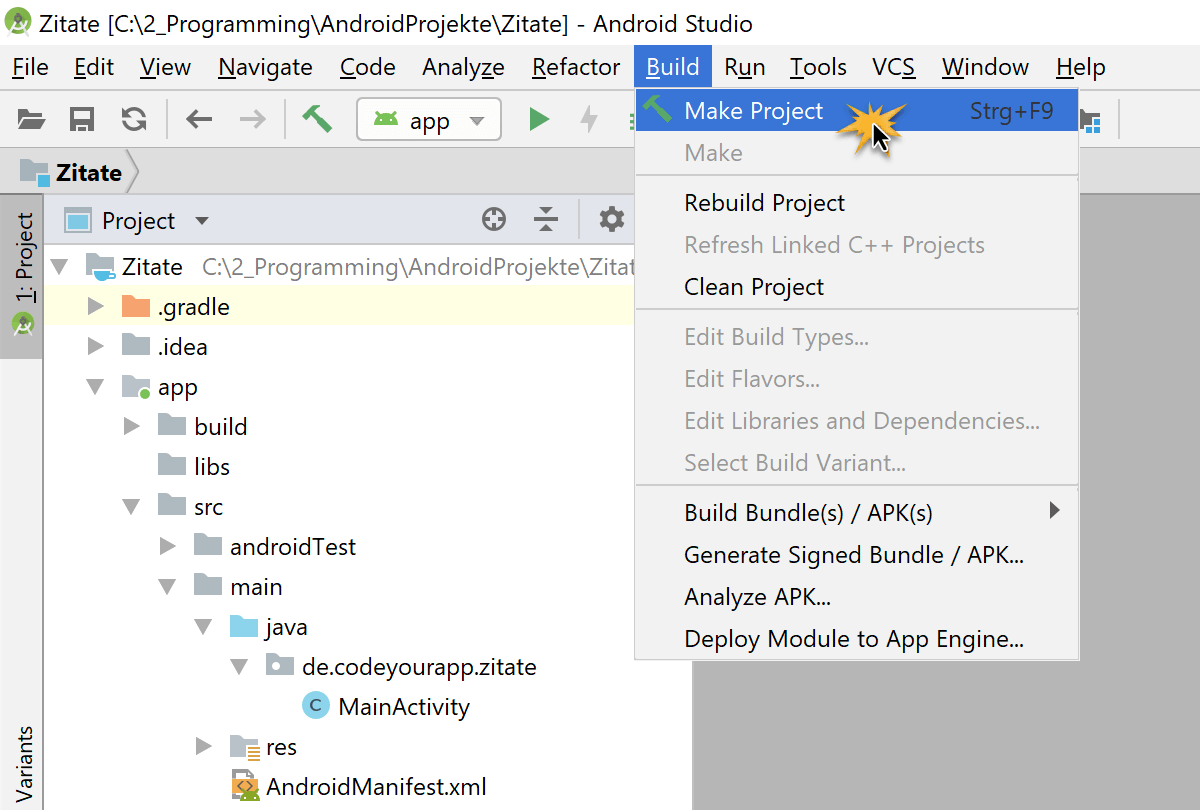Navigate back with the left arrow icon
This screenshot has height=810, width=1200.
pos(199,120)
